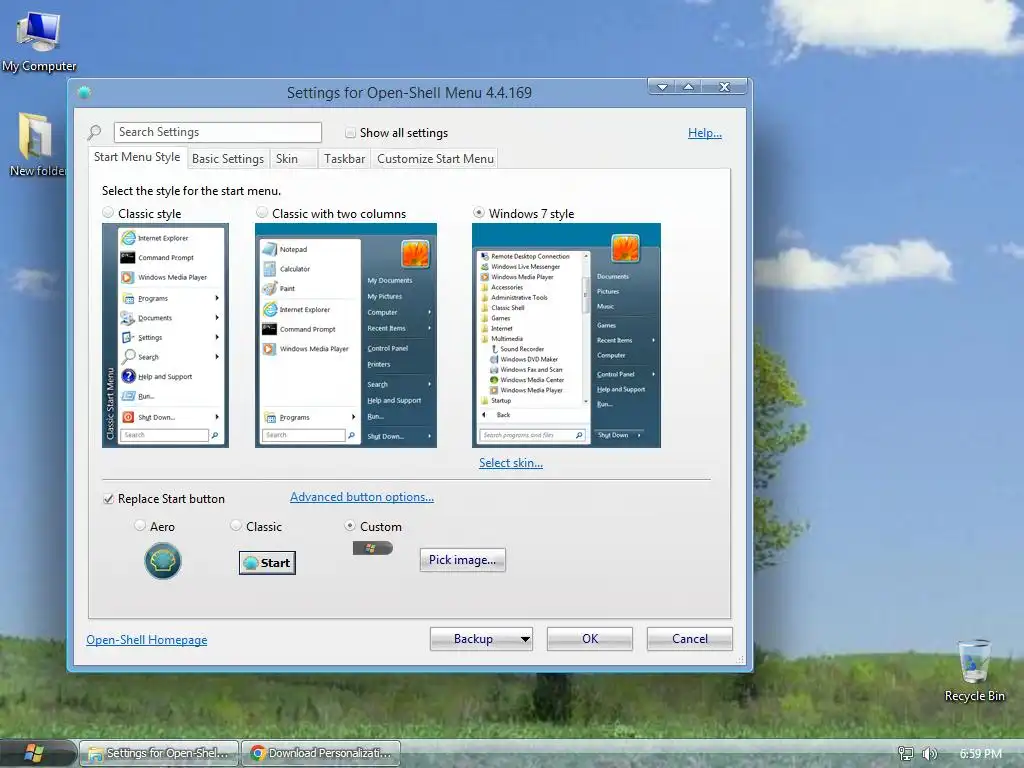1024x768 pixels.
Task: Click the magnifier search icon in settings
Action: tap(95, 133)
